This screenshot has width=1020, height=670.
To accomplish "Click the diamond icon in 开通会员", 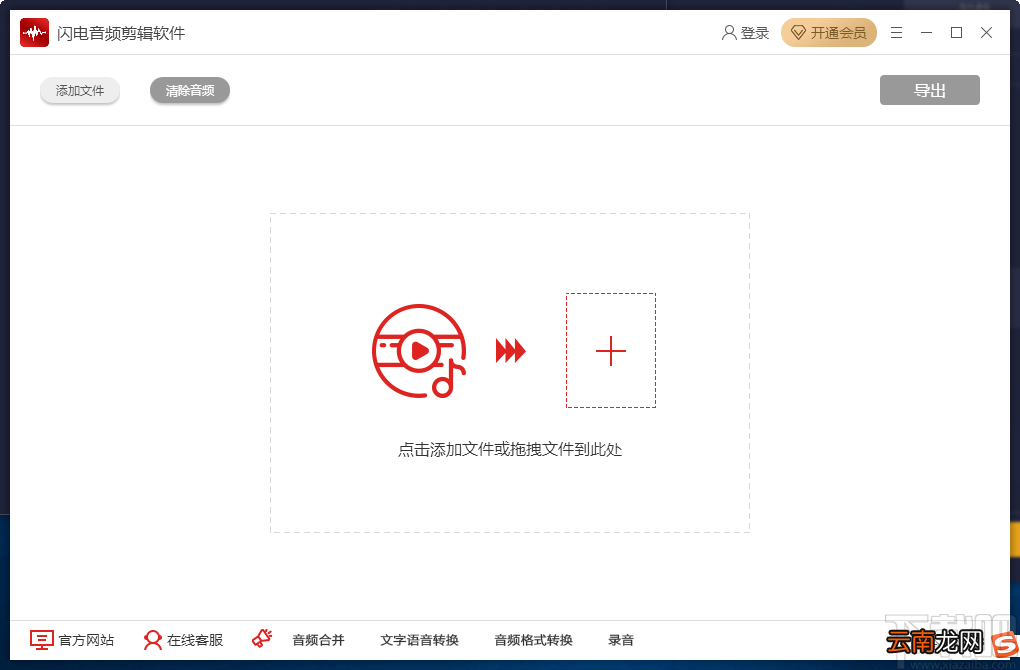I will pyautogui.click(x=798, y=33).
